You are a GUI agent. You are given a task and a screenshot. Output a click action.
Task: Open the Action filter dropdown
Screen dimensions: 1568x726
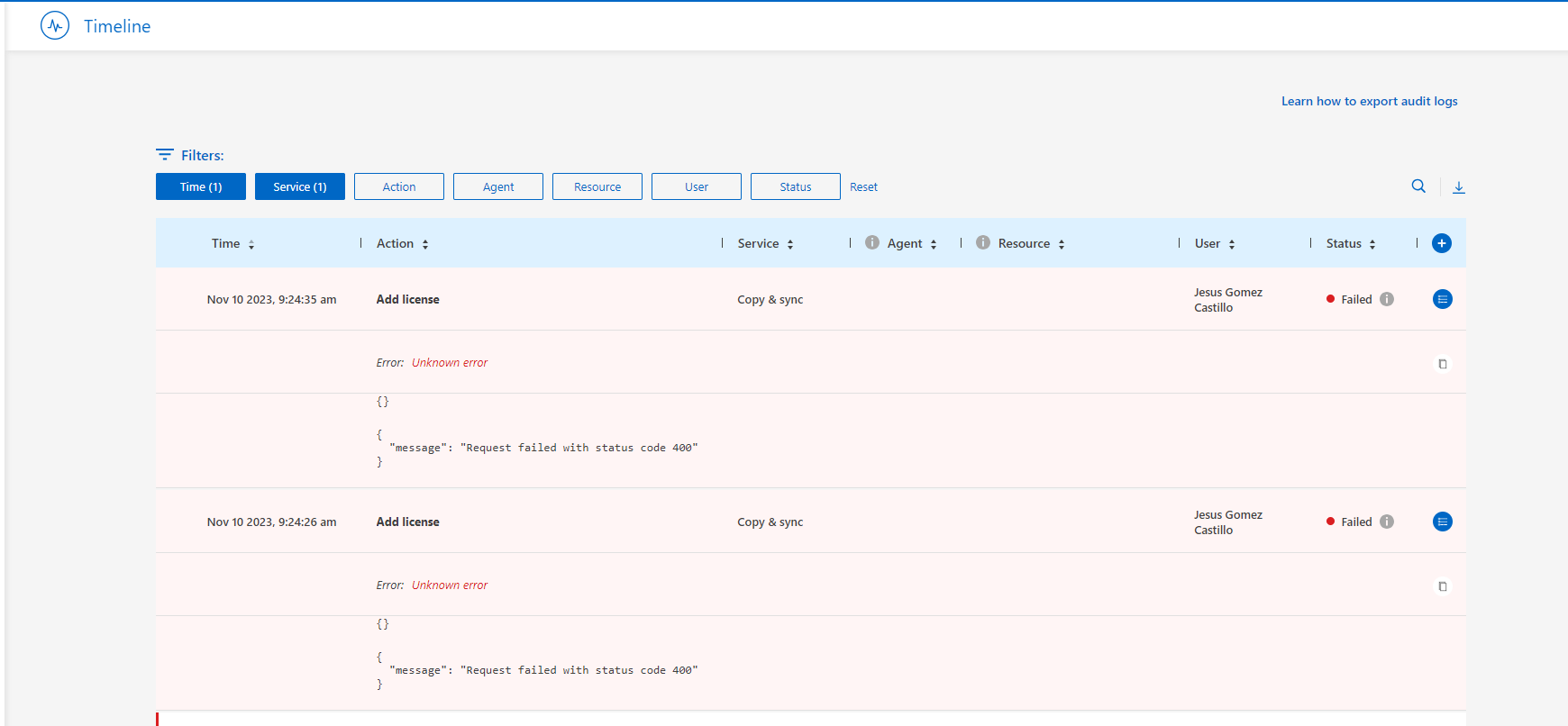tap(399, 186)
